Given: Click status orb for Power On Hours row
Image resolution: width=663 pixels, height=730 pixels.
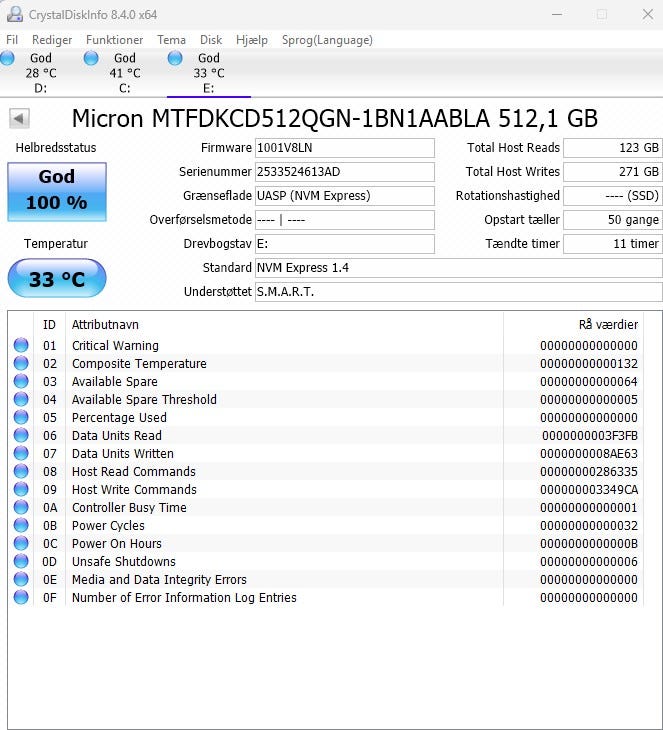Looking at the screenshot, I should (x=21, y=543).
